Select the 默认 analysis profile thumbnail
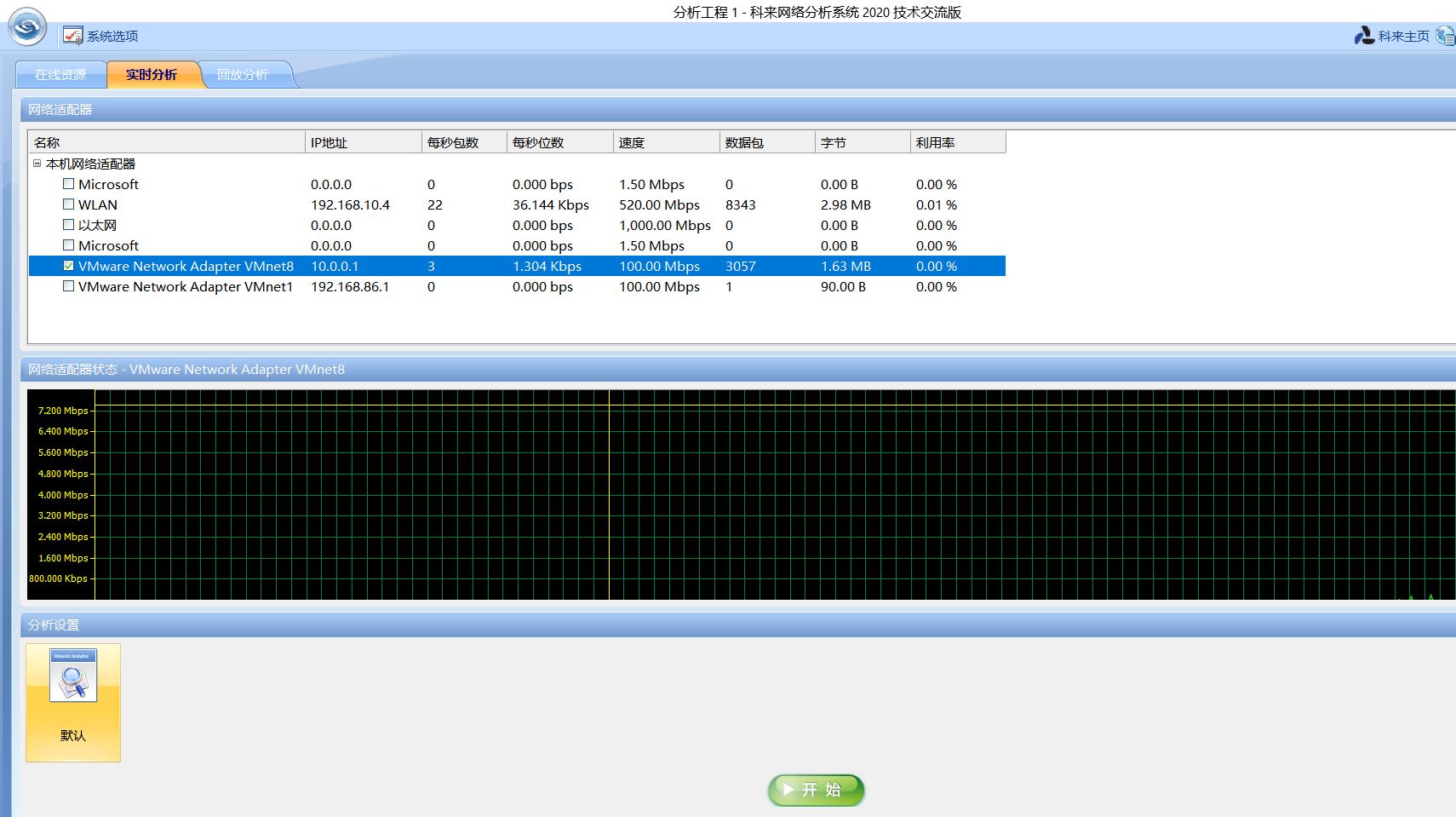 coord(73,703)
